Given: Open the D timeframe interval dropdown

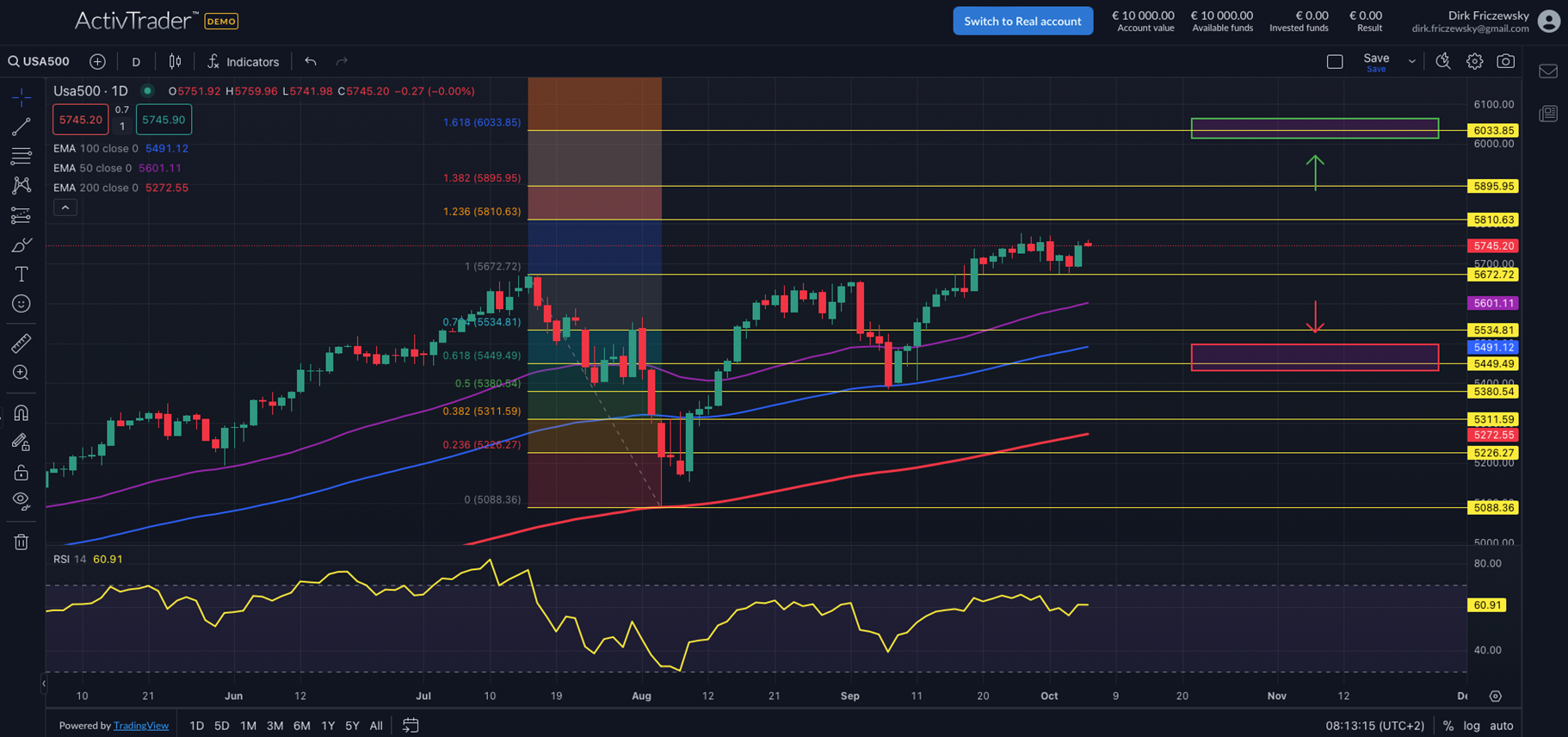Looking at the screenshot, I should coord(136,61).
